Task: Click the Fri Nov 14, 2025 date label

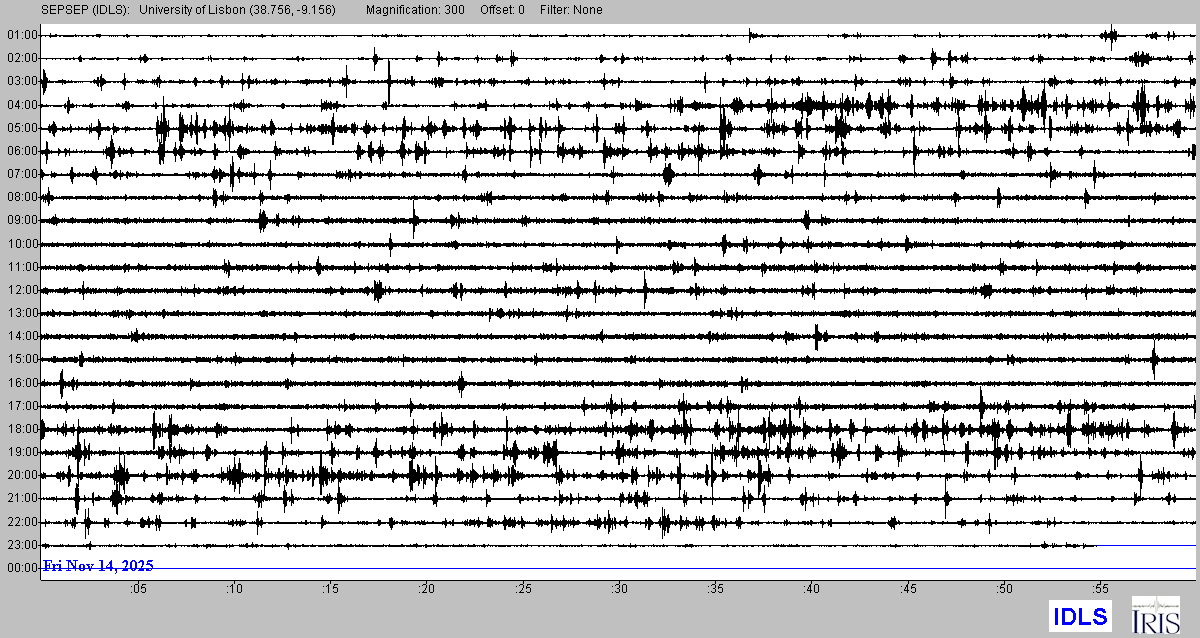Action: click(98, 566)
